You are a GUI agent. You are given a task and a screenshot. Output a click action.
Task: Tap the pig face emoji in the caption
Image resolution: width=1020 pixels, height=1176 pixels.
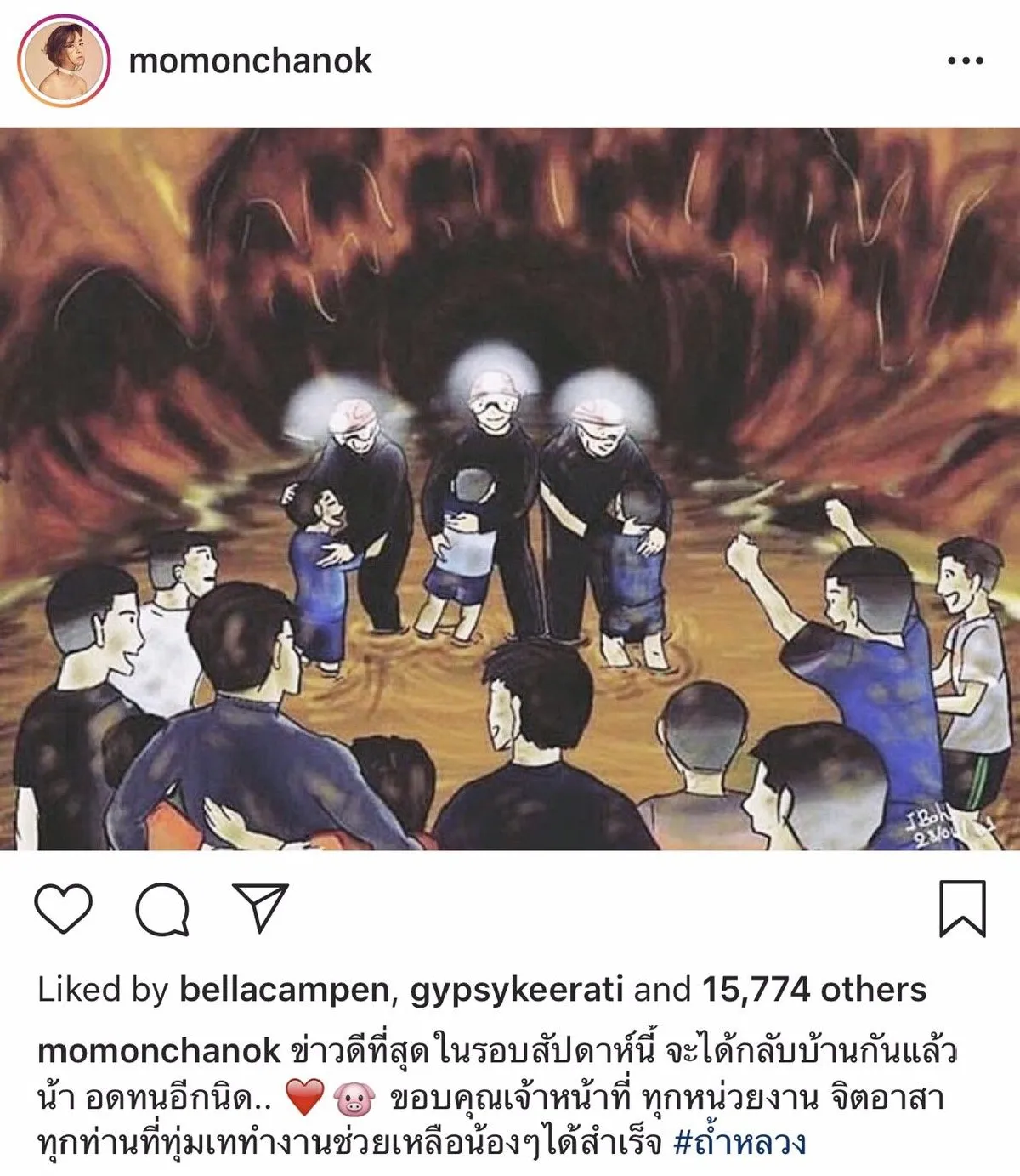click(x=354, y=1099)
